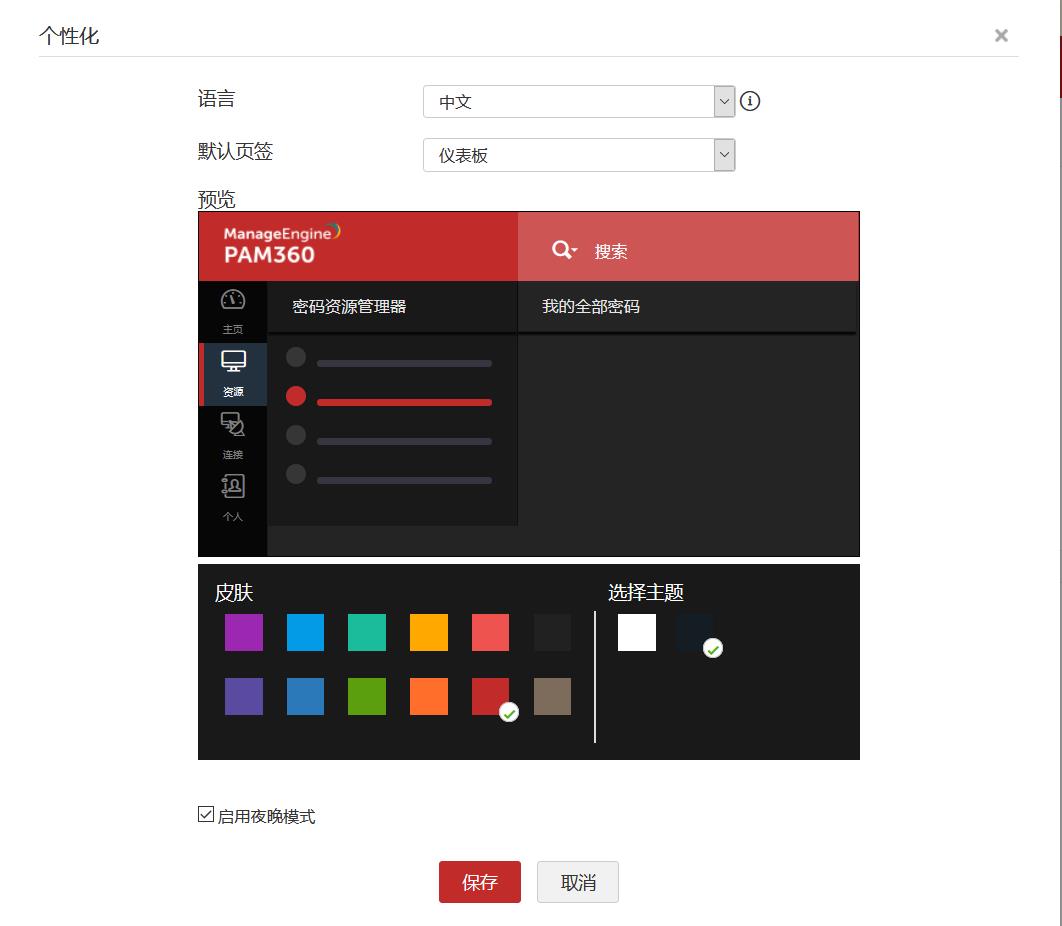Click the 连接 connection icon in the preview
This screenshot has width=1062, height=926.
pos(232,424)
